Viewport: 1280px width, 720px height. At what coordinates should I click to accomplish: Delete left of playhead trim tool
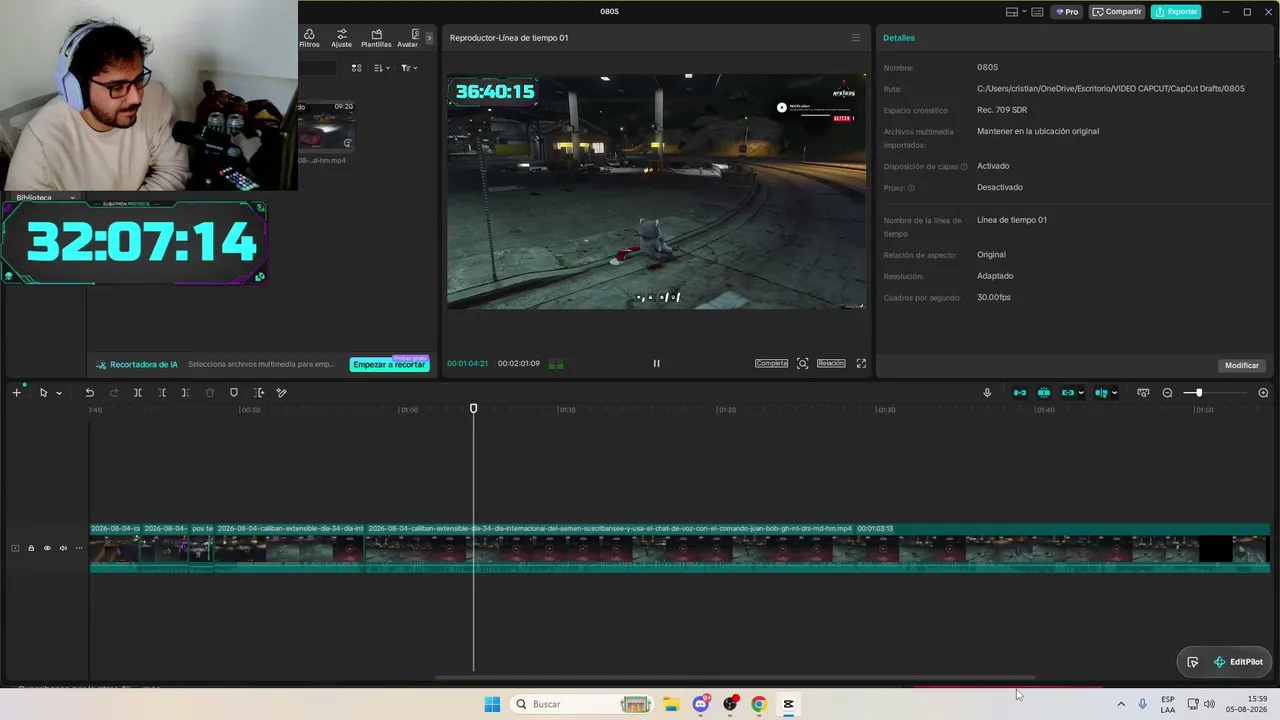(x=162, y=393)
